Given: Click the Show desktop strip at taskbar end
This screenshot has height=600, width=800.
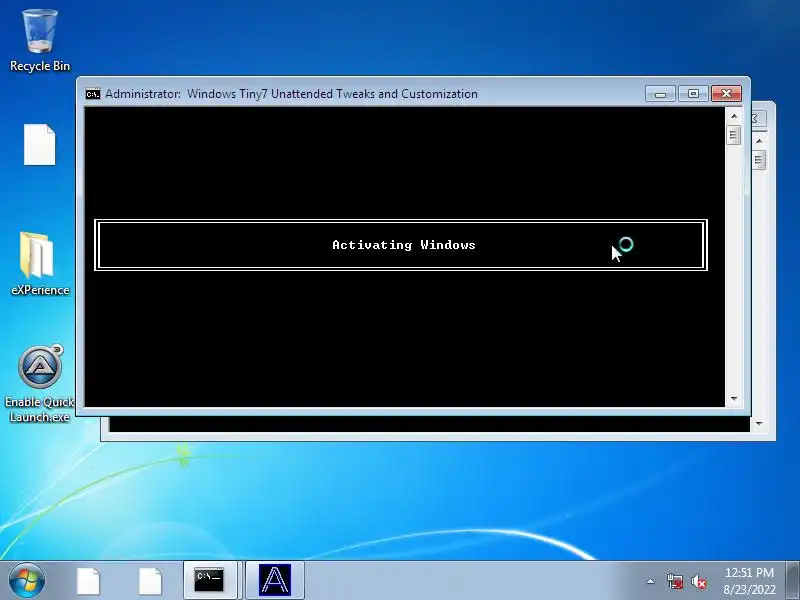Looking at the screenshot, I should tap(793, 580).
